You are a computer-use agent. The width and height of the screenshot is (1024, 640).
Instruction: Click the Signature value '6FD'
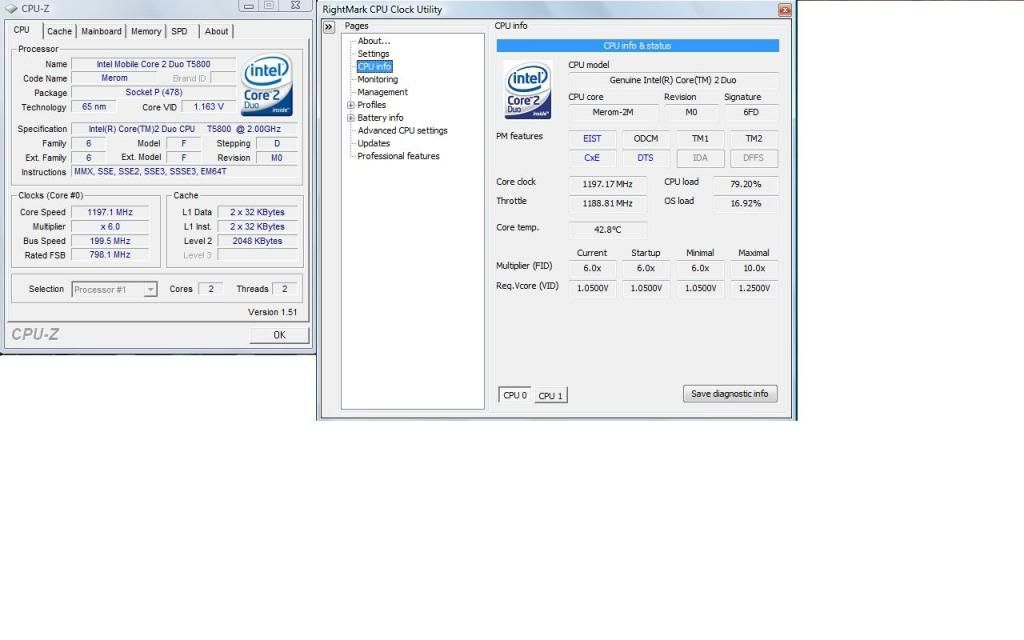point(751,112)
